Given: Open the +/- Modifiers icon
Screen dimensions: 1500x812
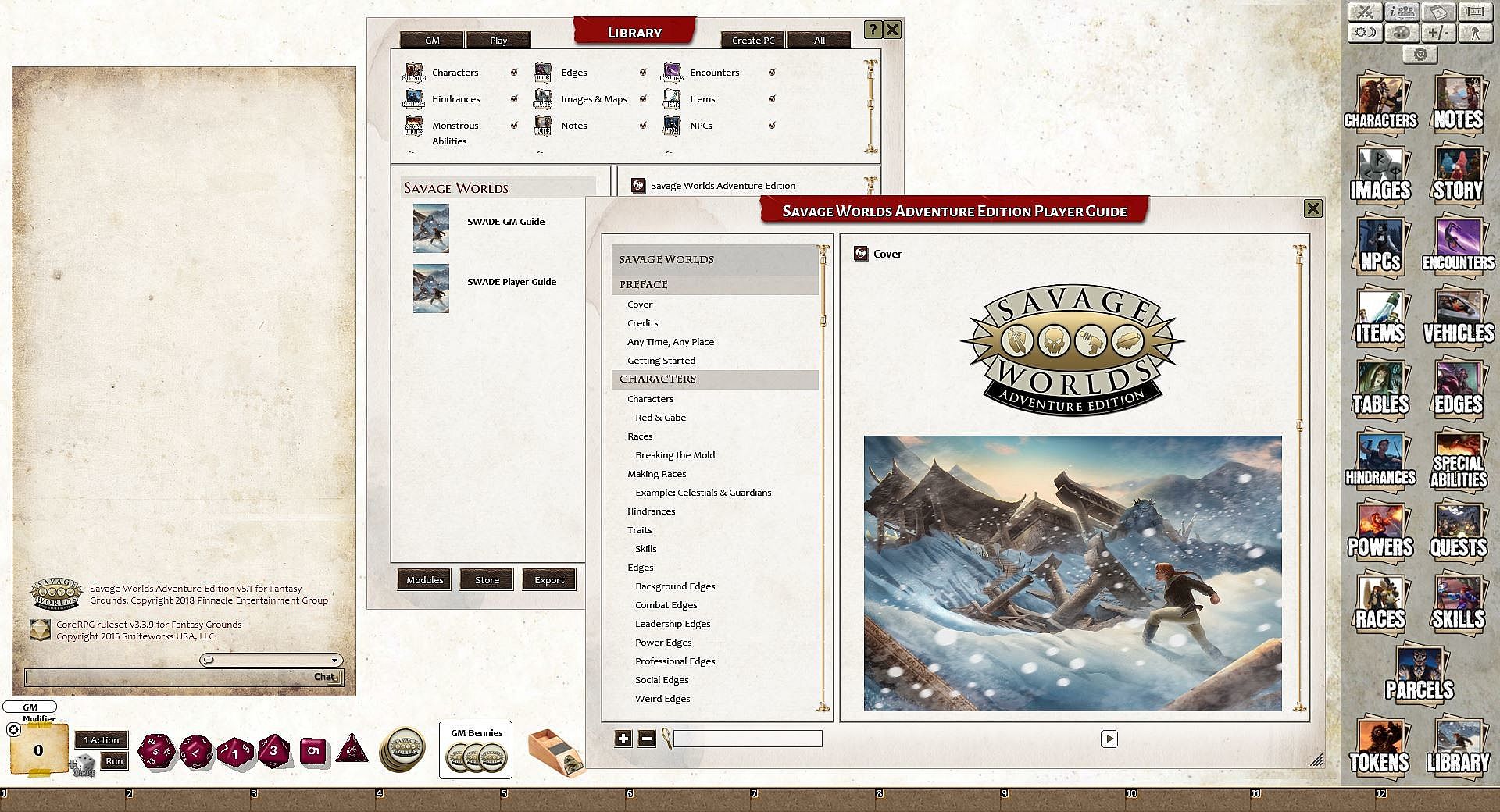Looking at the screenshot, I should pyautogui.click(x=1438, y=33).
